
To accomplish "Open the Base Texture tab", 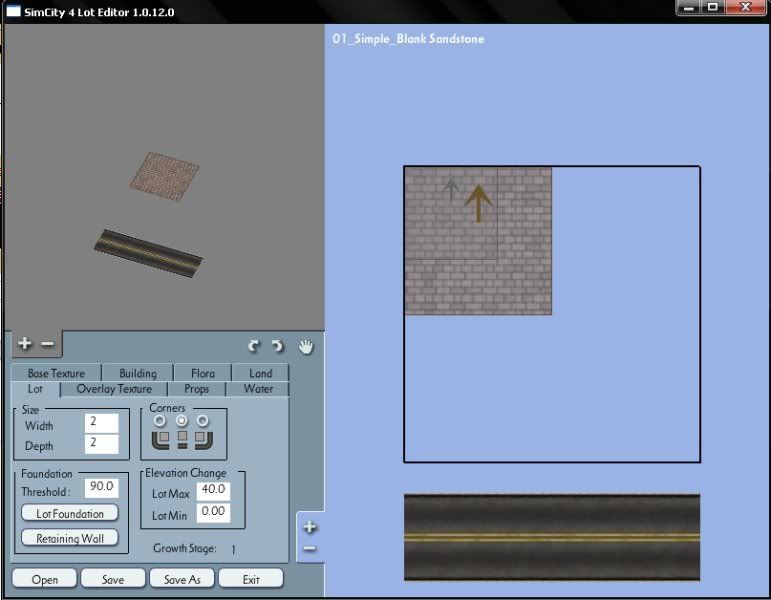I will click(x=56, y=373).
